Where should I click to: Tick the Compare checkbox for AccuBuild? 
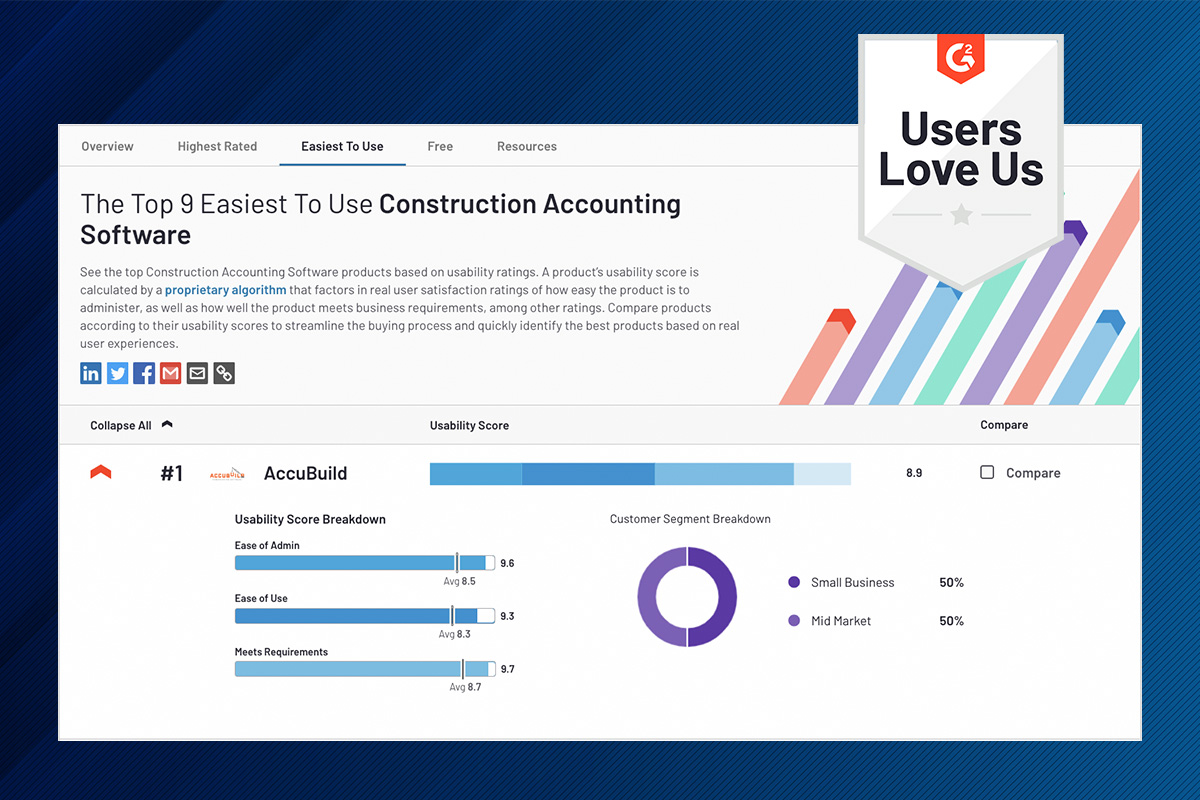click(x=987, y=472)
